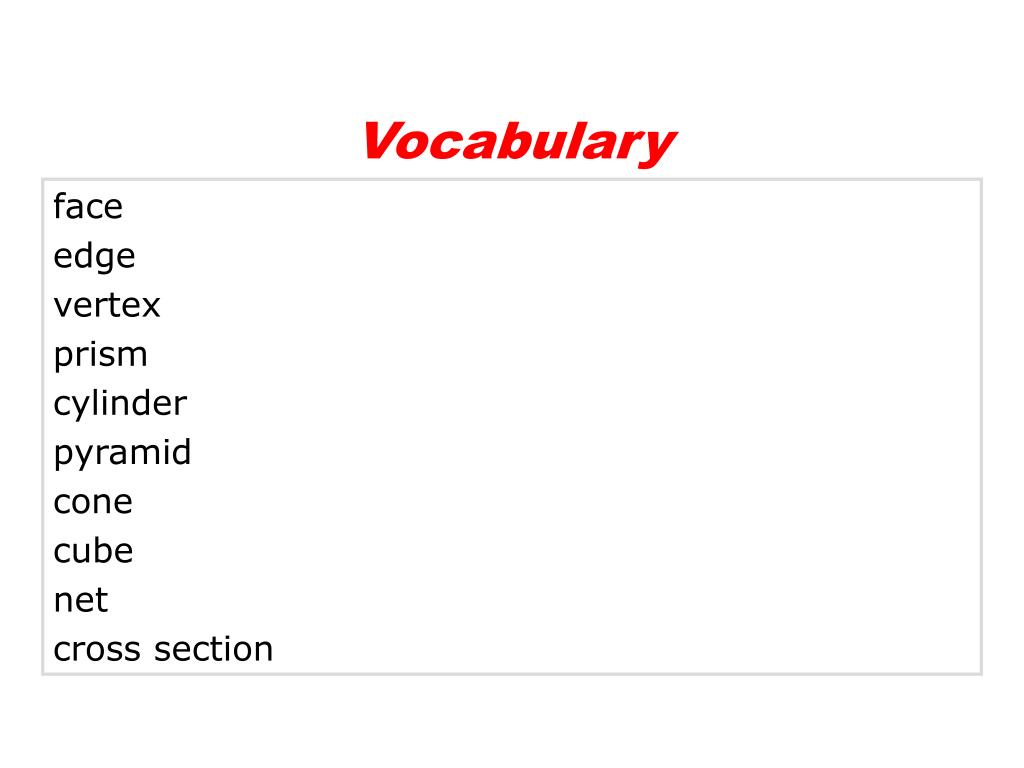Screen dimensions: 1024x768
Task: Click the word section in the last entry
Action: click(214, 650)
